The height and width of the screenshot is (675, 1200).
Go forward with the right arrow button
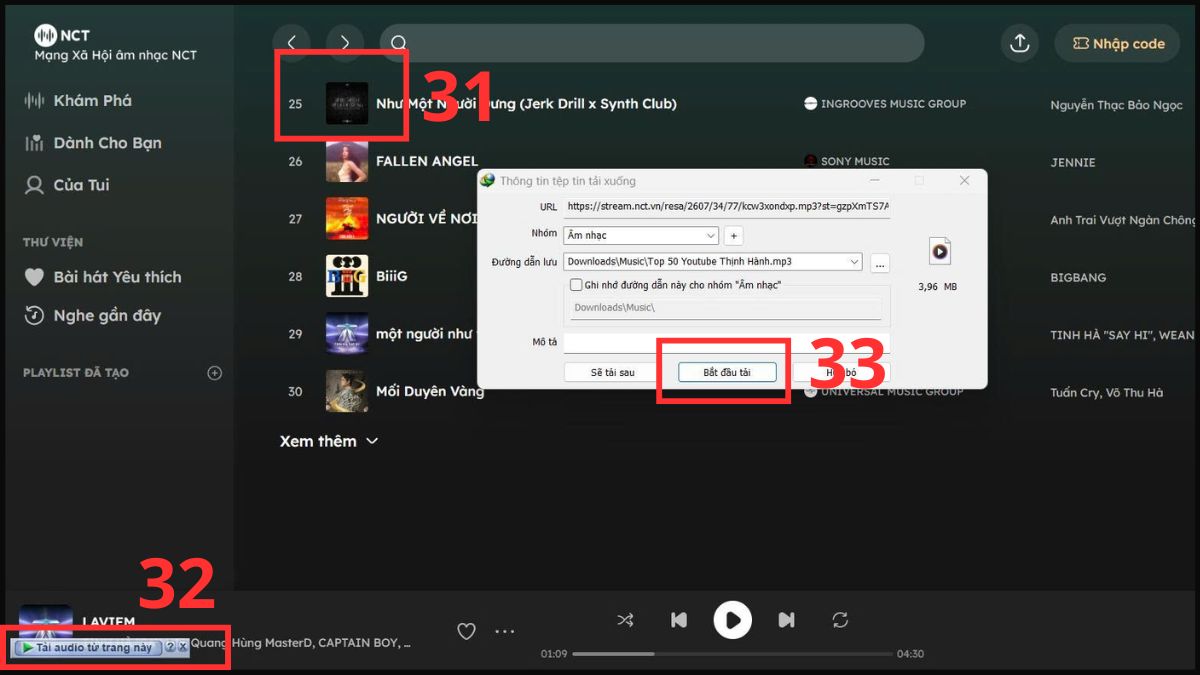click(345, 43)
